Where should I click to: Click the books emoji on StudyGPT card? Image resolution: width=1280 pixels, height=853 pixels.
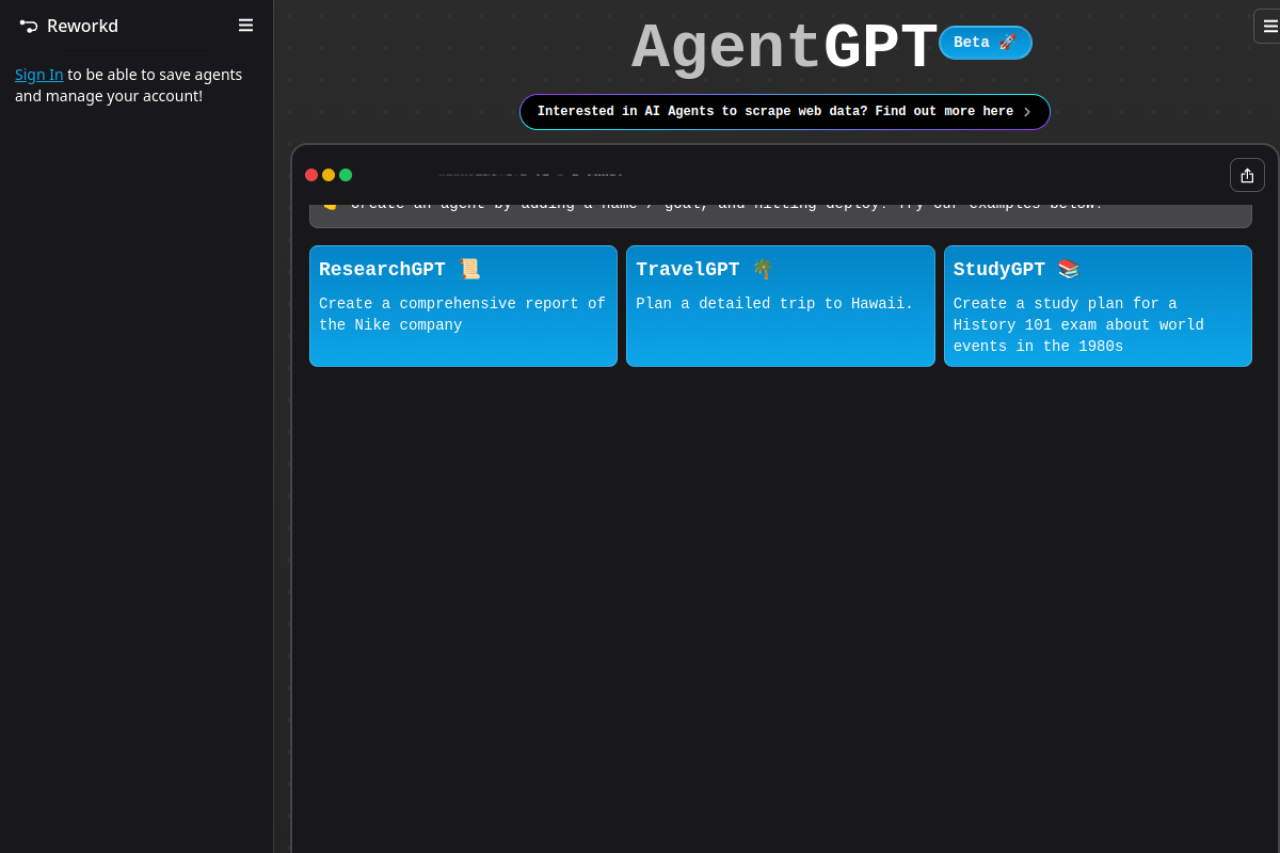(1069, 269)
